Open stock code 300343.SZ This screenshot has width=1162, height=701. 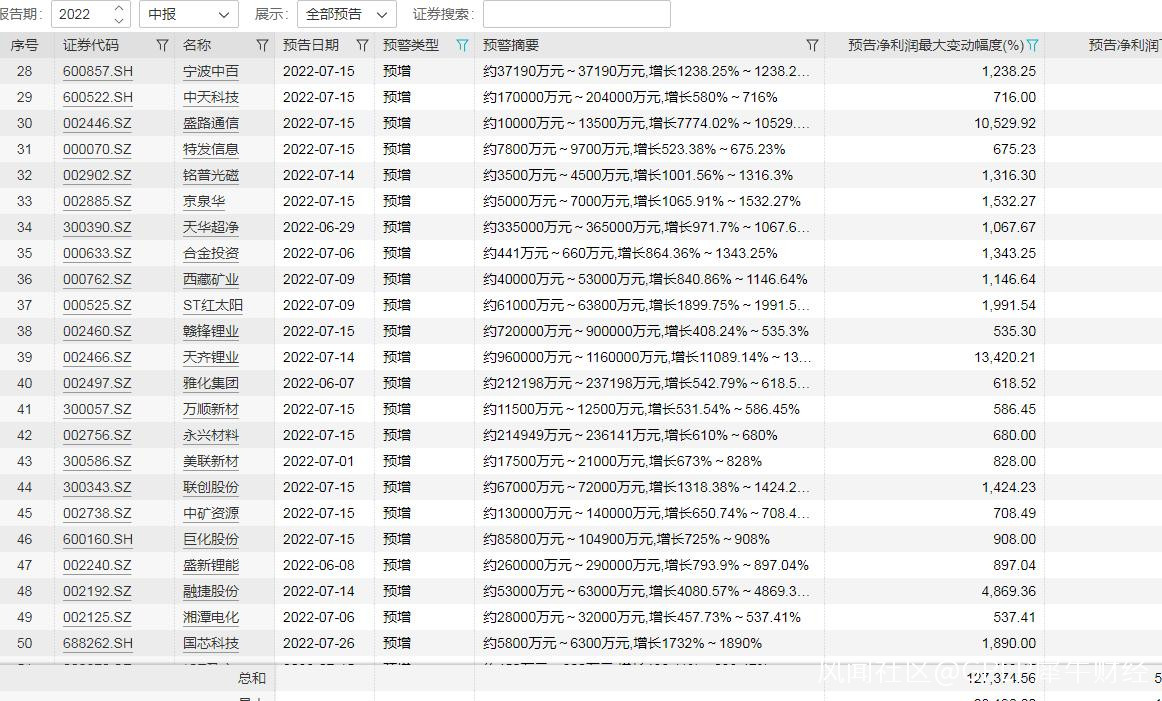point(97,487)
